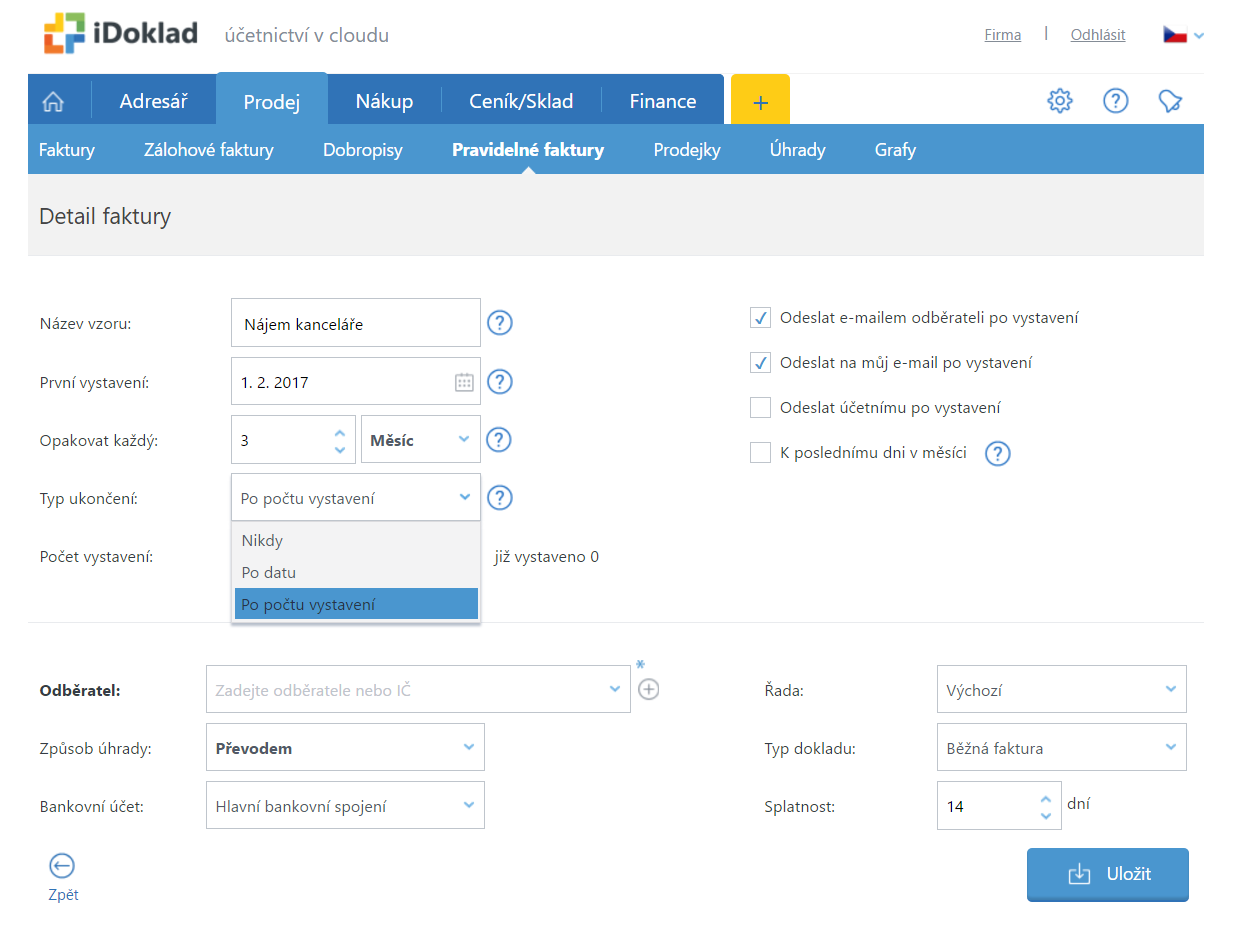This screenshot has height=942, width=1234.
Task: Open the Ceník/Sklad main tab
Action: [521, 101]
